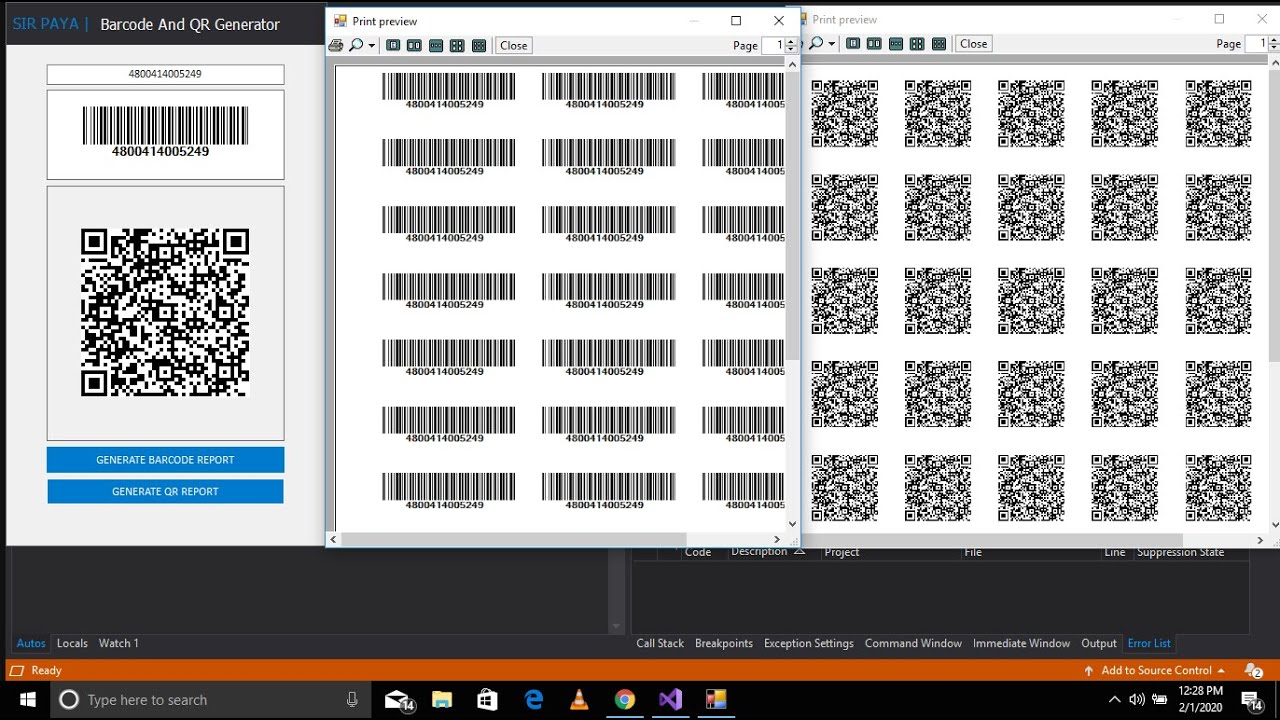Click Close button in QR Print preview
1280x720 pixels.
pos(974,43)
